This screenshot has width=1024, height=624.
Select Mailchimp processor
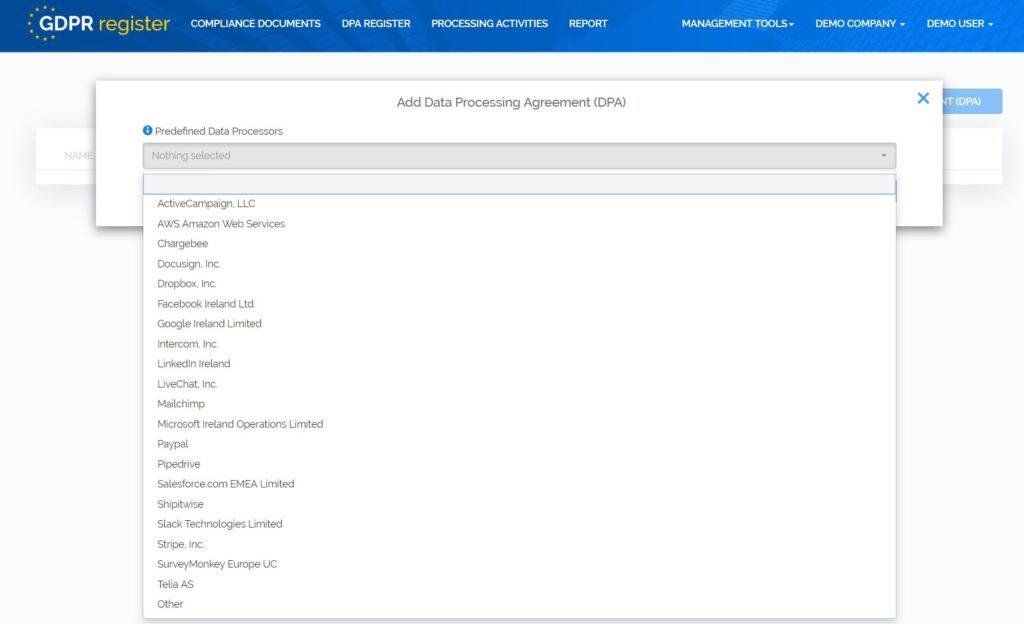click(x=519, y=404)
